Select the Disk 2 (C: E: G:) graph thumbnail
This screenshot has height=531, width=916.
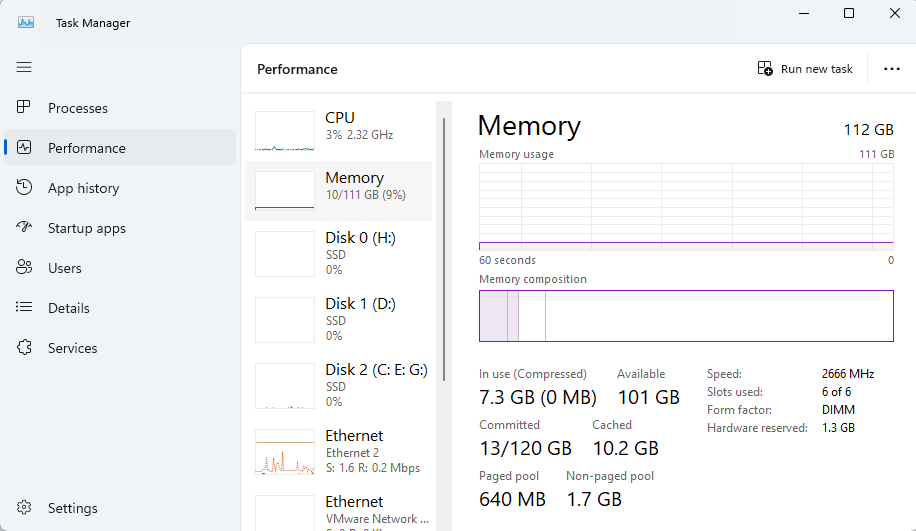click(x=284, y=386)
